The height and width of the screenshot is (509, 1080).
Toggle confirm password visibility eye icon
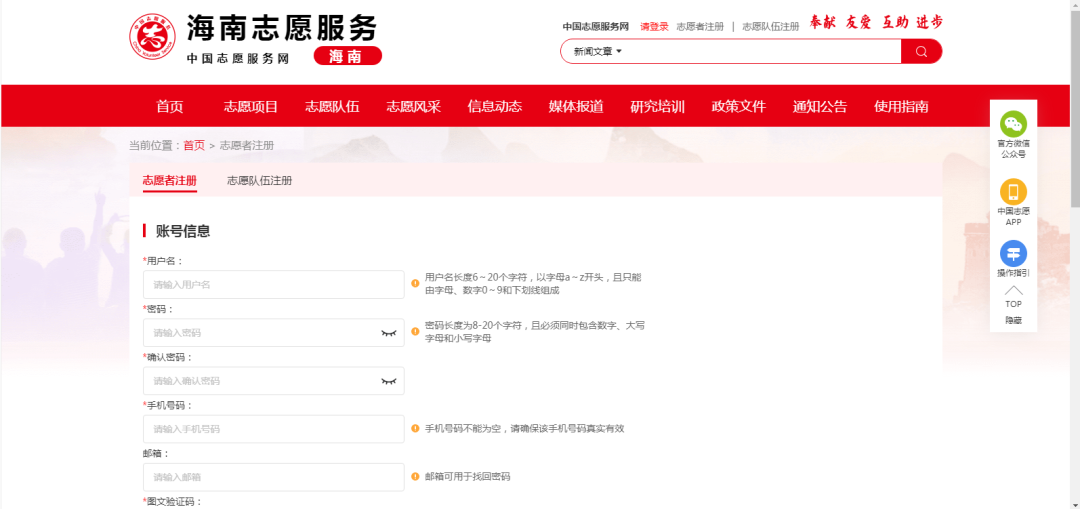point(388,381)
